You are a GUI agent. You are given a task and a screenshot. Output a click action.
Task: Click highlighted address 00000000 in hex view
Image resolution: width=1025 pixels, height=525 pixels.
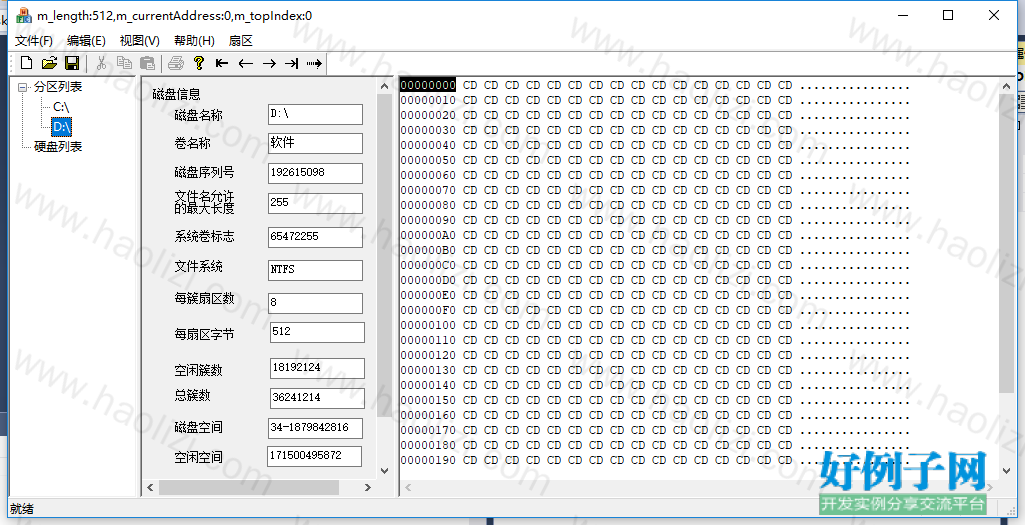click(428, 85)
